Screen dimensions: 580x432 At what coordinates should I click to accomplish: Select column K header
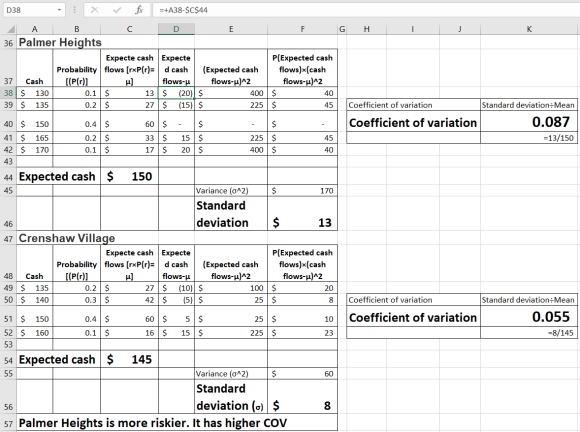tap(529, 29)
